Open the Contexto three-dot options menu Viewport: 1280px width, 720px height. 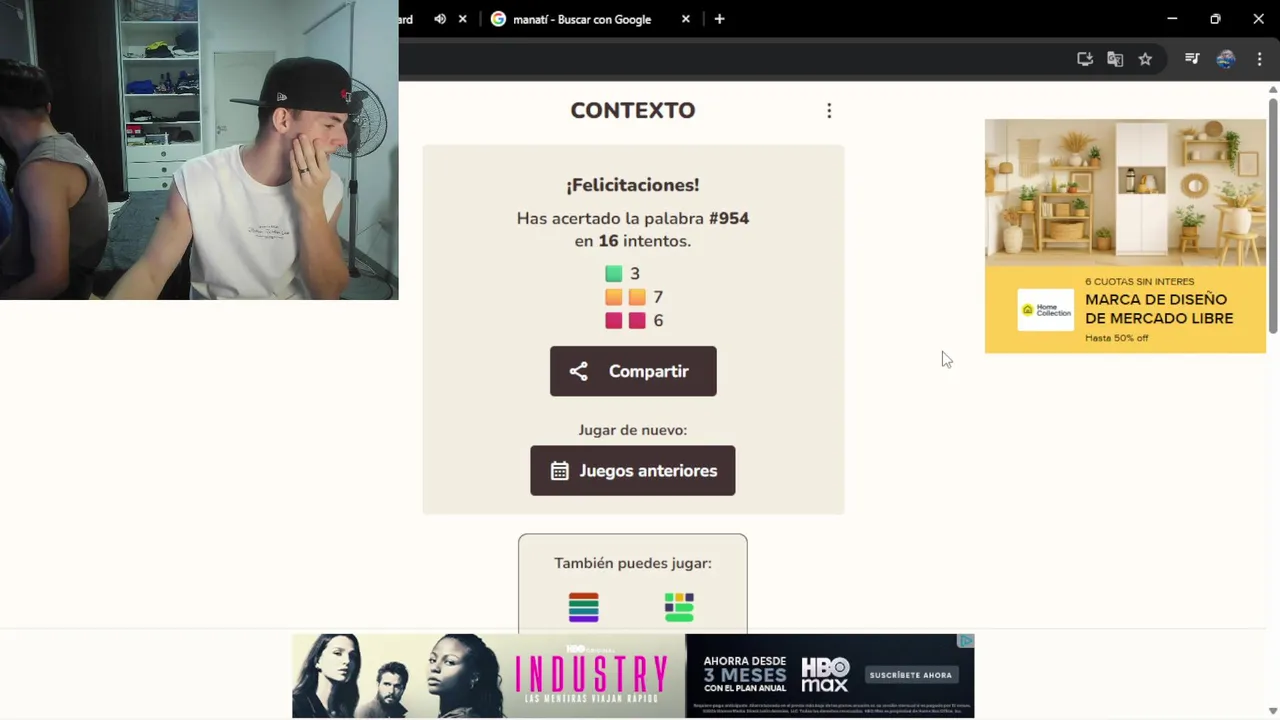tap(829, 111)
